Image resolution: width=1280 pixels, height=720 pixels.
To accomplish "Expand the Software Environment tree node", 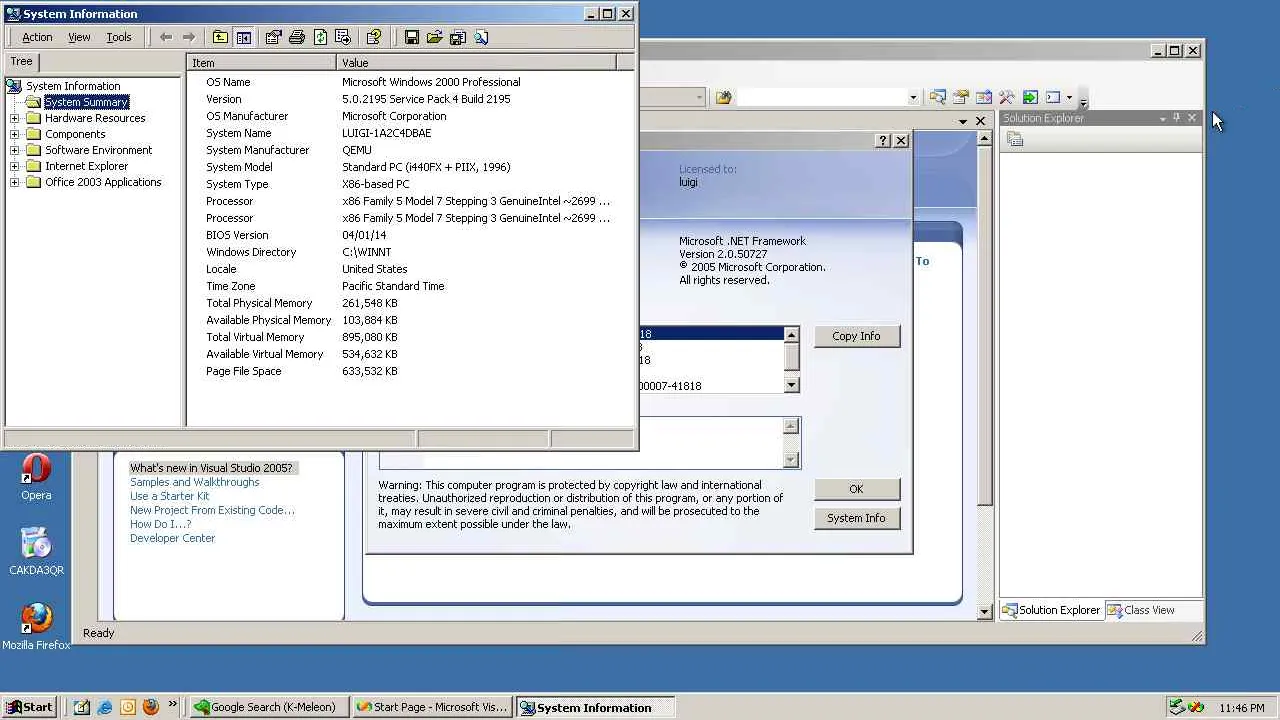I will [x=14, y=150].
